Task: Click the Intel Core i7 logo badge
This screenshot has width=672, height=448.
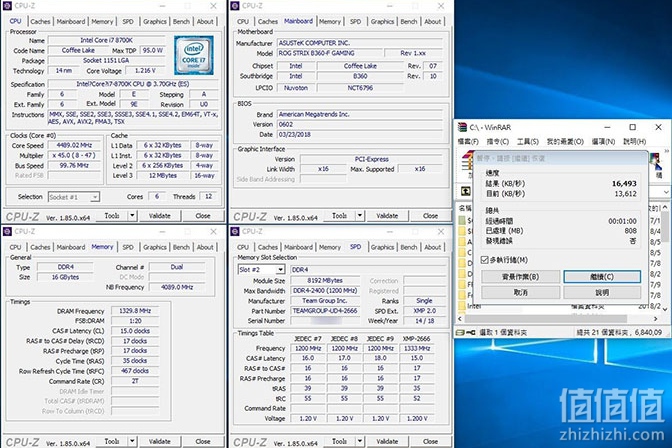Action: (x=193, y=55)
